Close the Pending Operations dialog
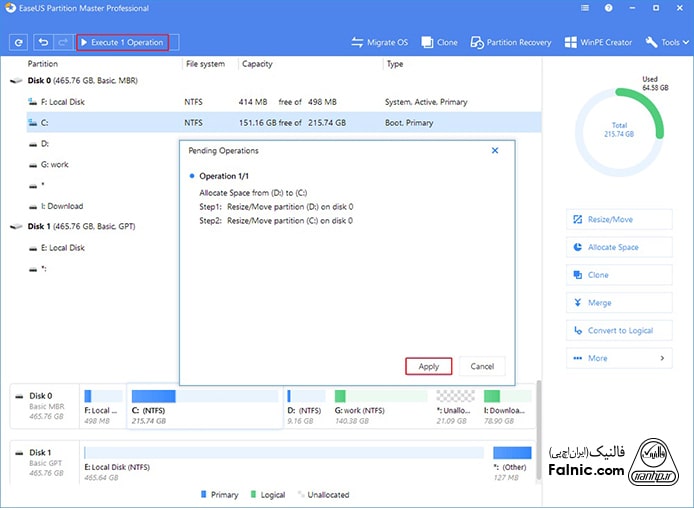This screenshot has height=510, width=694. tap(495, 150)
